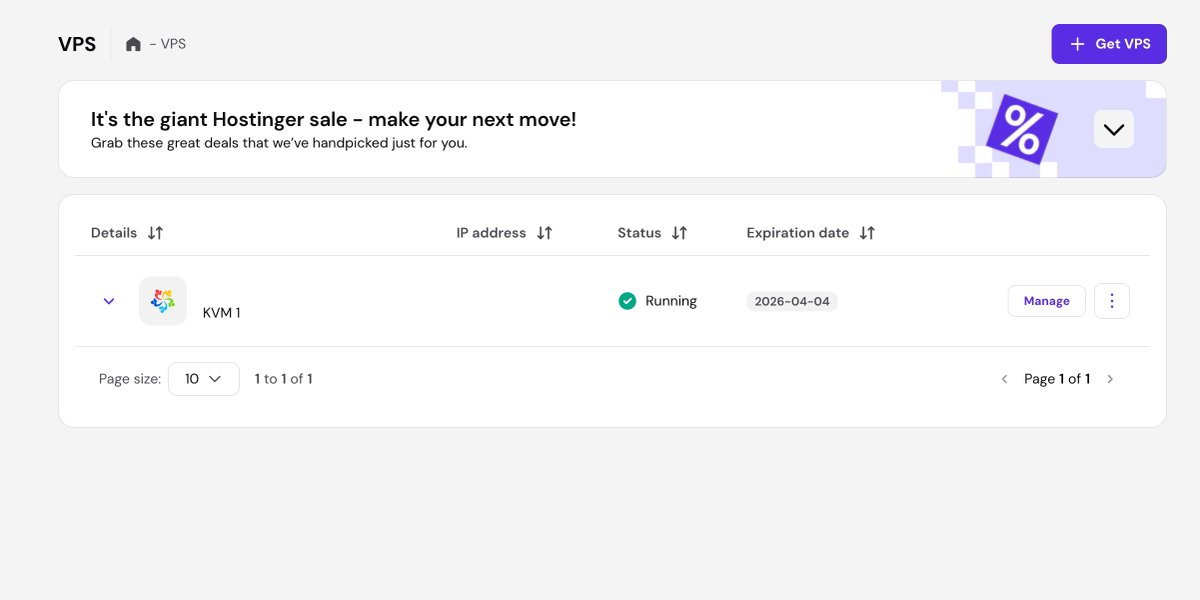Click the VPS breadcrumb text
The width and height of the screenshot is (1200, 600).
pos(173,44)
